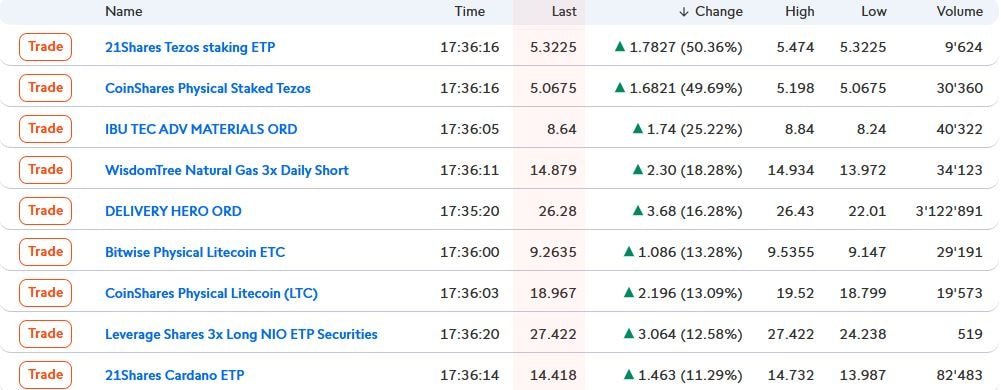Image resolution: width=1001 pixels, height=390 pixels.
Task: Sort by the High column header
Action: (x=800, y=11)
